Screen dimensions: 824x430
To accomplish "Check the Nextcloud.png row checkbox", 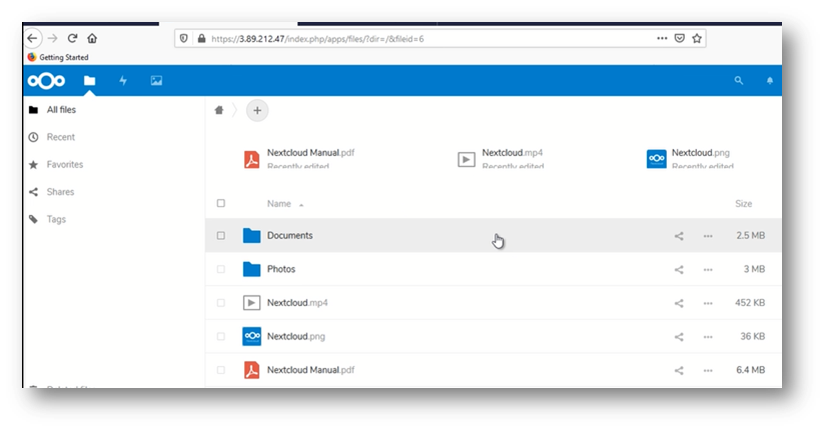I will click(x=221, y=336).
